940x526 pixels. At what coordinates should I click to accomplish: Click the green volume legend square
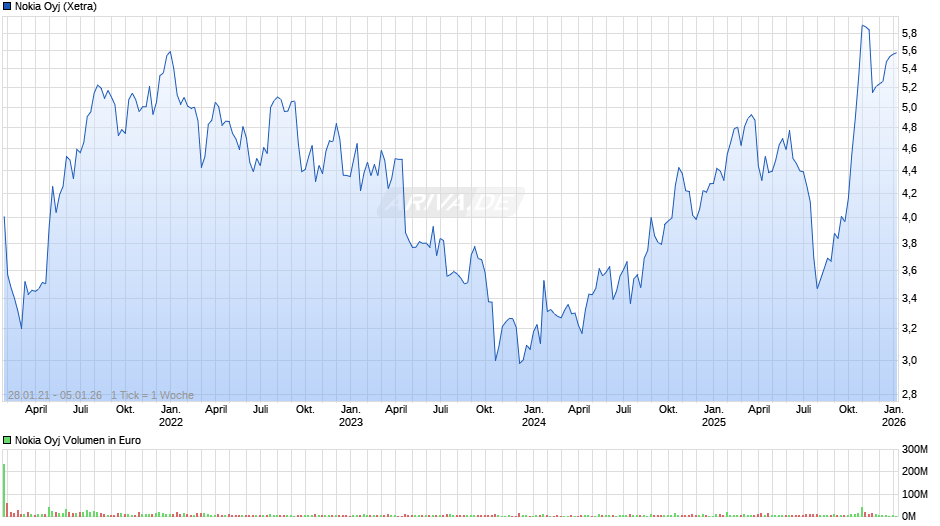pyautogui.click(x=7, y=440)
